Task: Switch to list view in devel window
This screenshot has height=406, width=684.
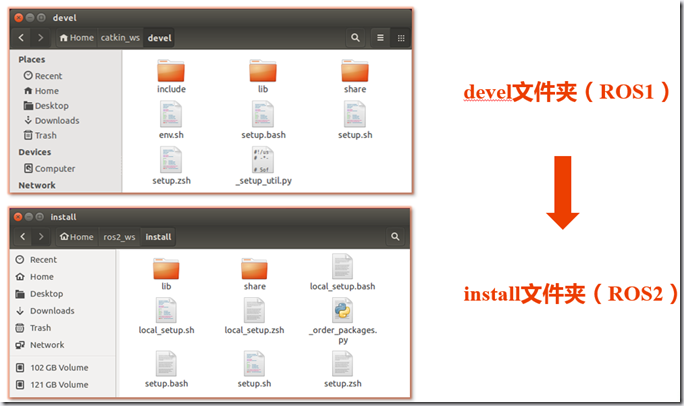Action: point(380,38)
